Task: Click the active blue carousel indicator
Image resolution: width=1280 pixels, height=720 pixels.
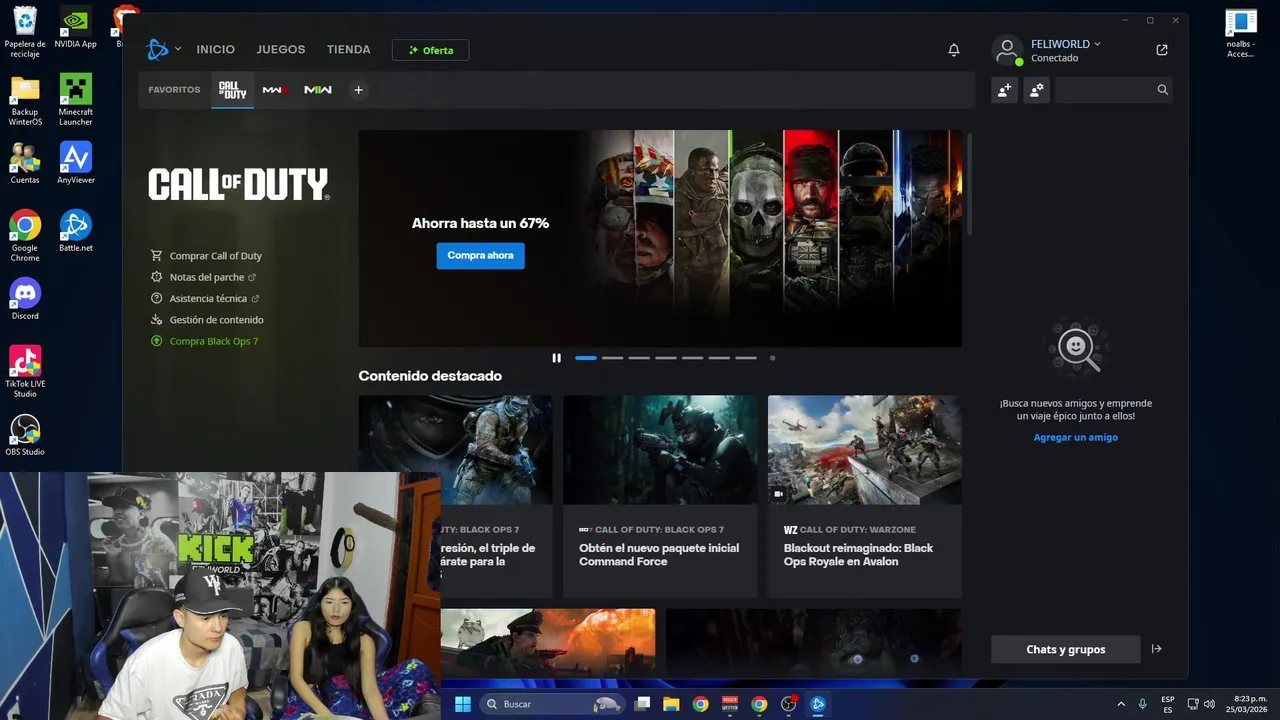Action: [x=586, y=358]
